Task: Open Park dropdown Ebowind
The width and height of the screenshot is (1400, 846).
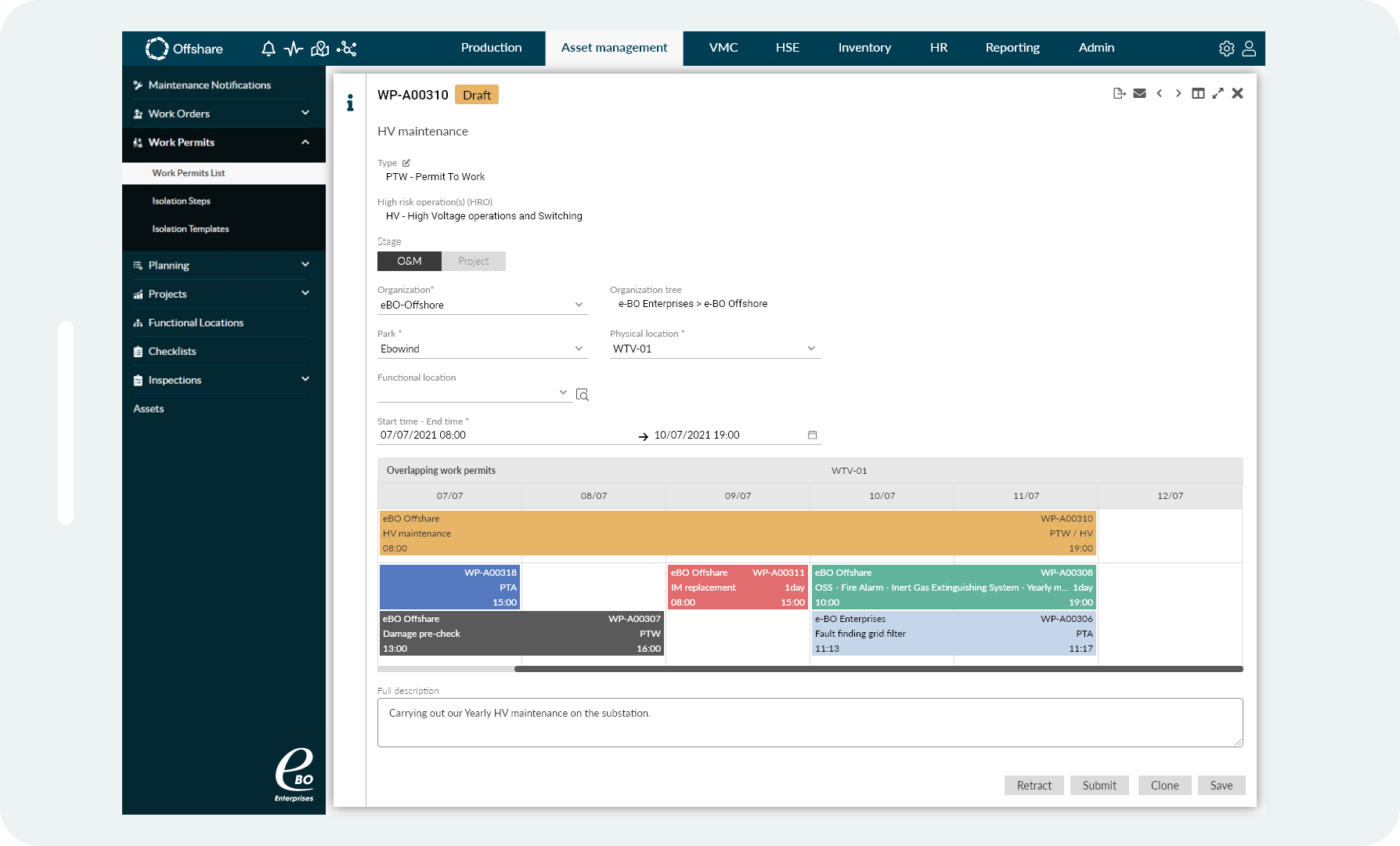Action: [482, 349]
